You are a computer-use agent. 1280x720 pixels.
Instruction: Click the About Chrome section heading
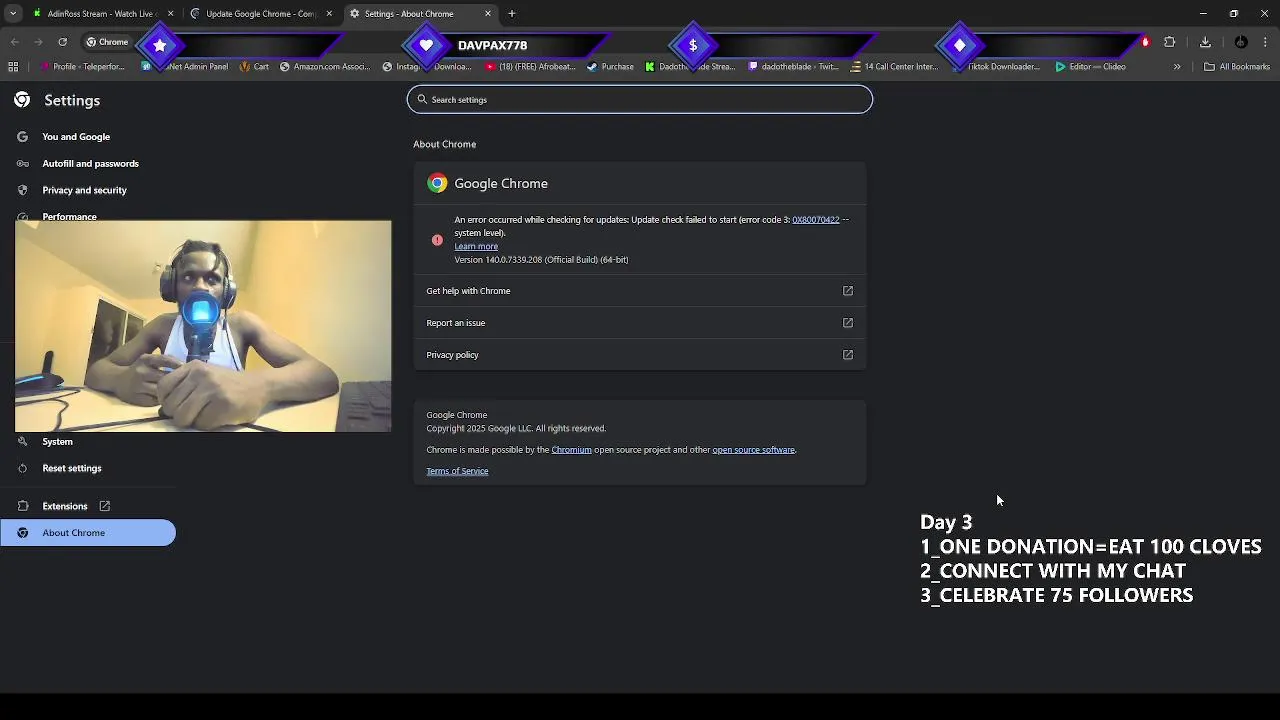[x=445, y=144]
